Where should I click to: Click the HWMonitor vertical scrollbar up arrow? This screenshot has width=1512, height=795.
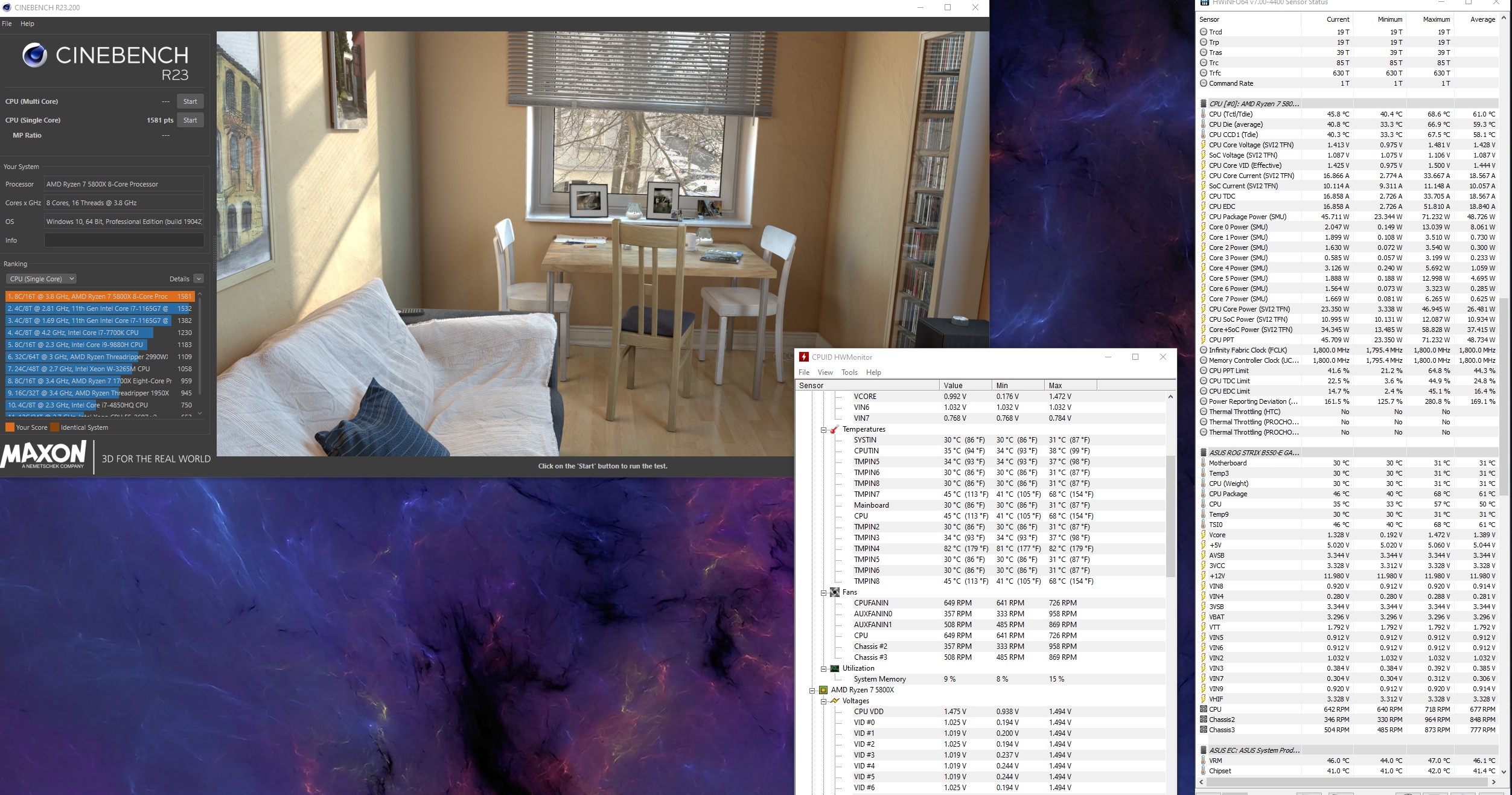pyautogui.click(x=1170, y=397)
